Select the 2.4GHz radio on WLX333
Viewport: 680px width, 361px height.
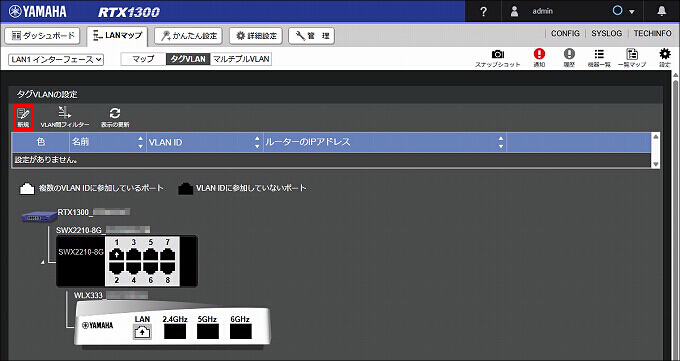175,332
